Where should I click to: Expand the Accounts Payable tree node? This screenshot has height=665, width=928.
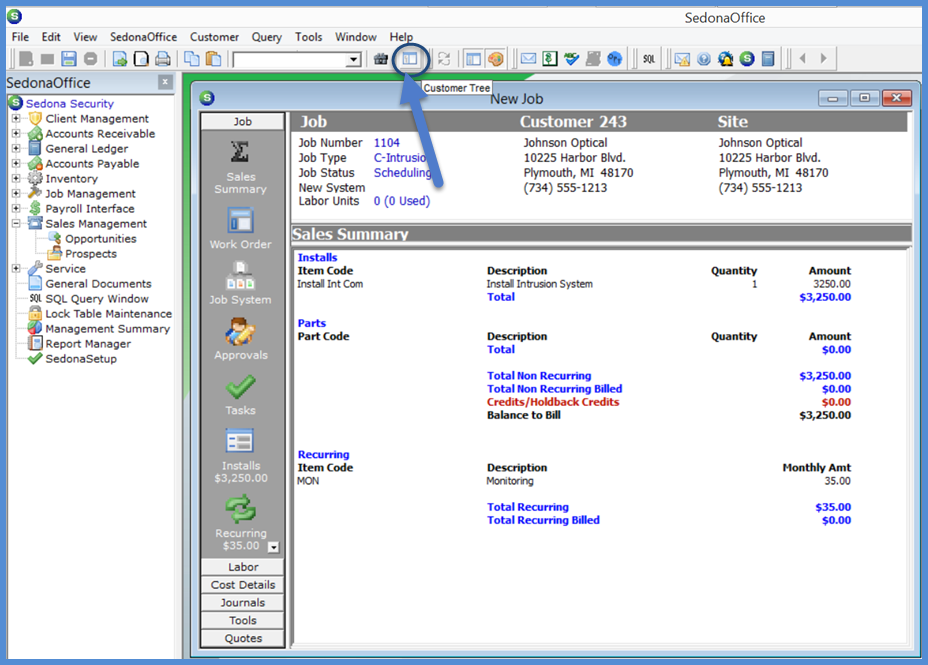(16, 163)
